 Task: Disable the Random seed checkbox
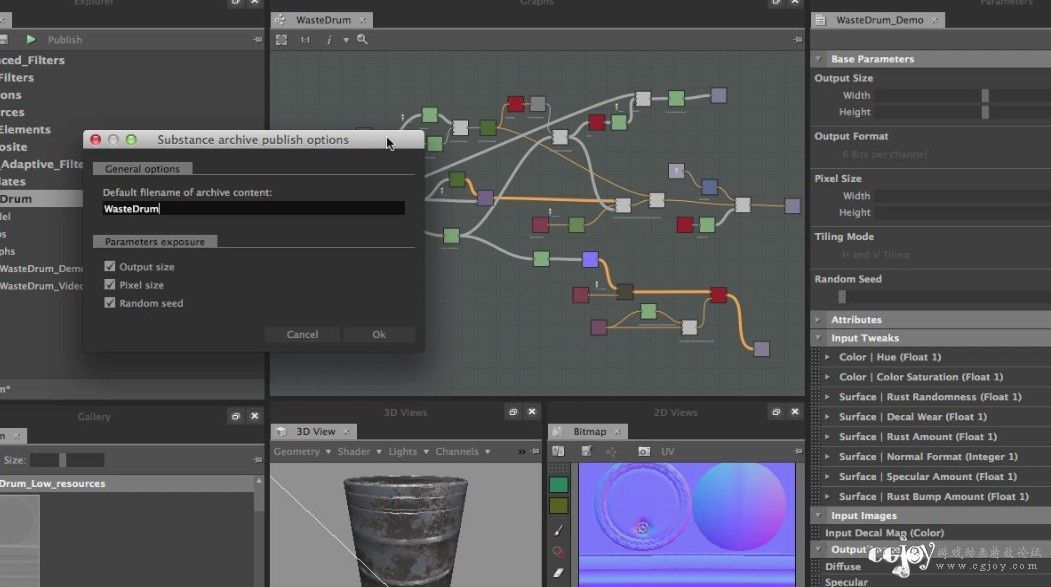[x=110, y=303]
